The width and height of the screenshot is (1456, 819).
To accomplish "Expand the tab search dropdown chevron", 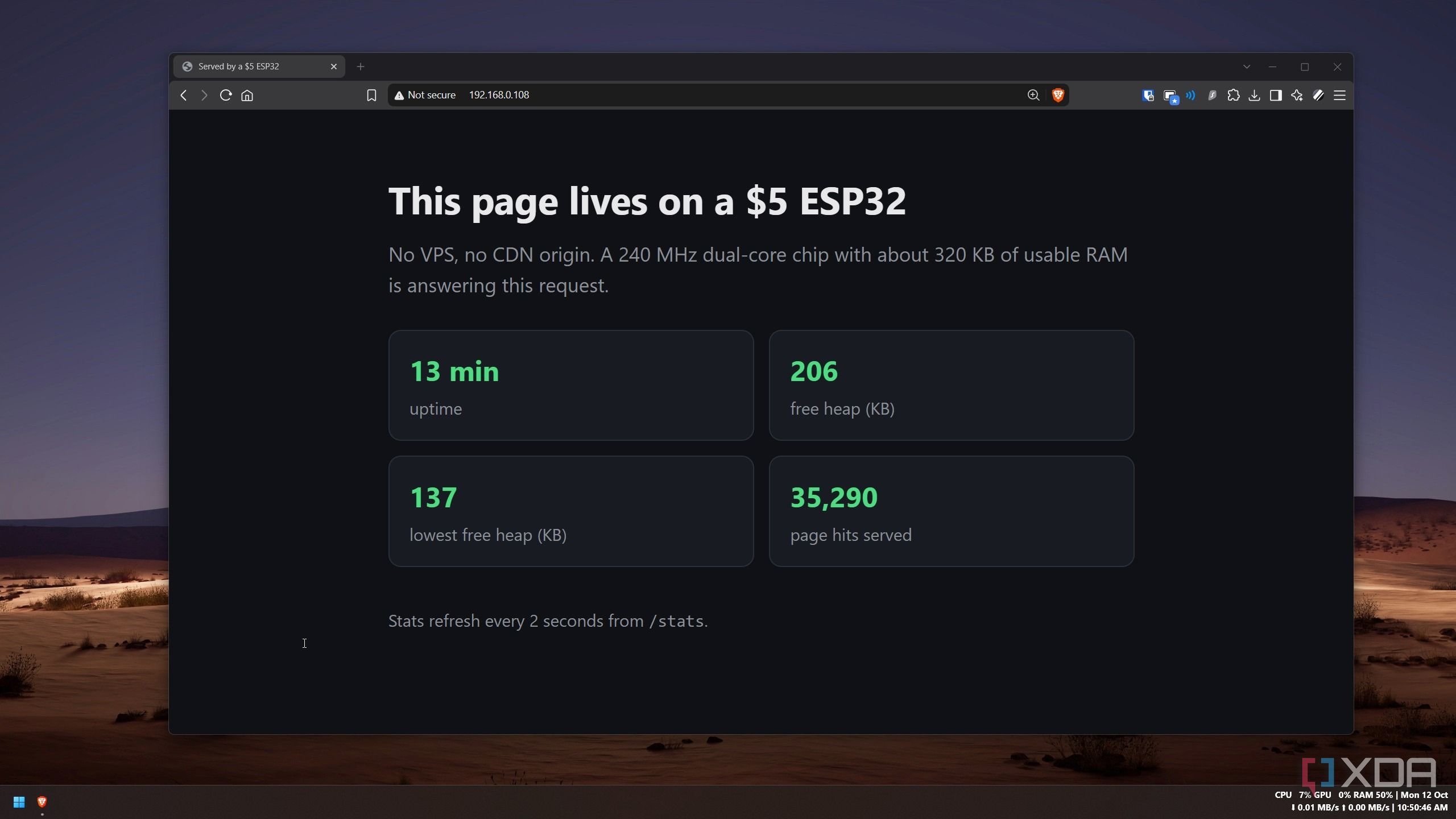I will coord(1247,67).
